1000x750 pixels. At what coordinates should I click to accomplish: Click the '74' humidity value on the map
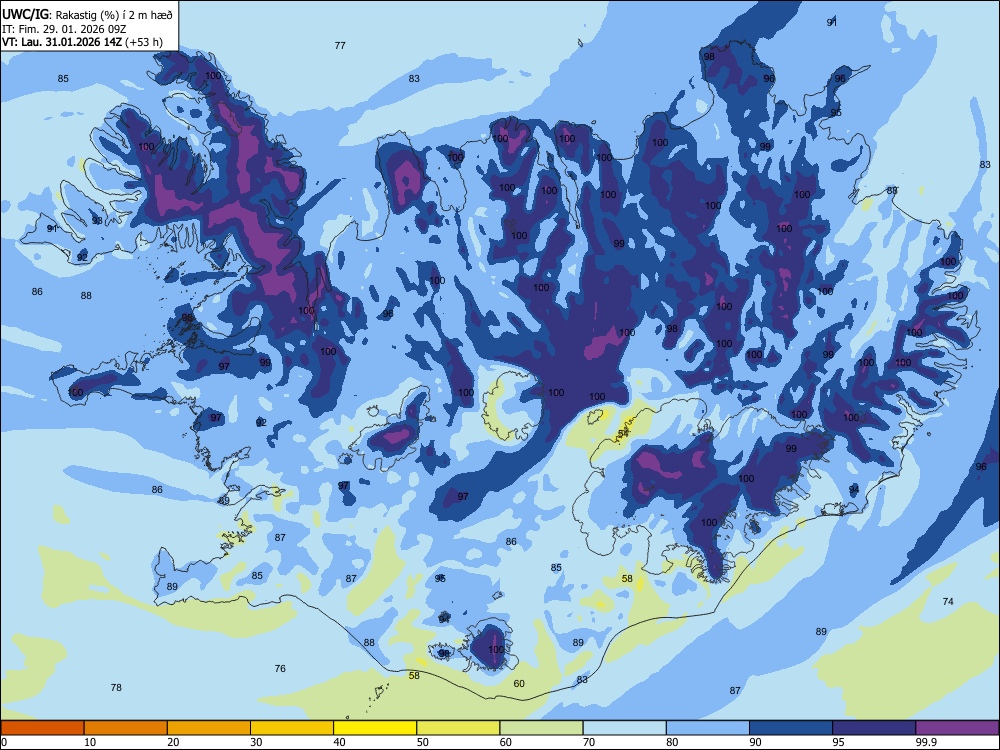coord(948,601)
